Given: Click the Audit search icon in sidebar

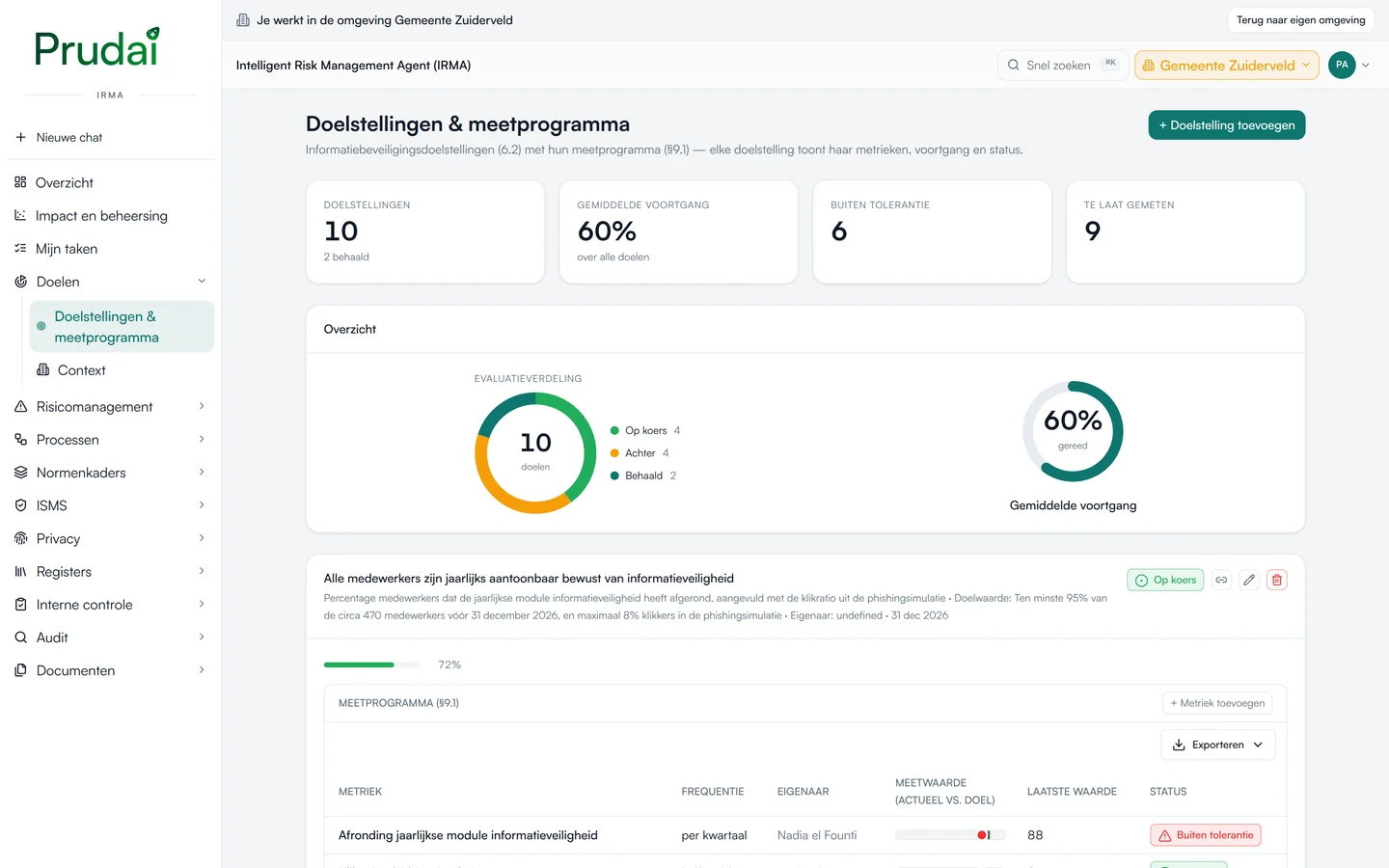Looking at the screenshot, I should tap(20, 637).
